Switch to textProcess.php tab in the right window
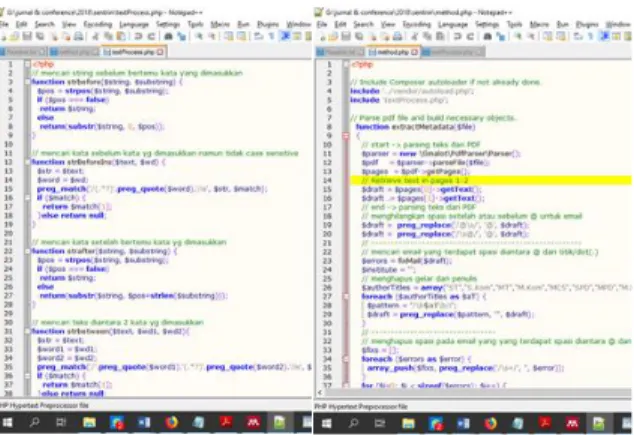Screen dimensions: 634x435 click(x=453, y=52)
